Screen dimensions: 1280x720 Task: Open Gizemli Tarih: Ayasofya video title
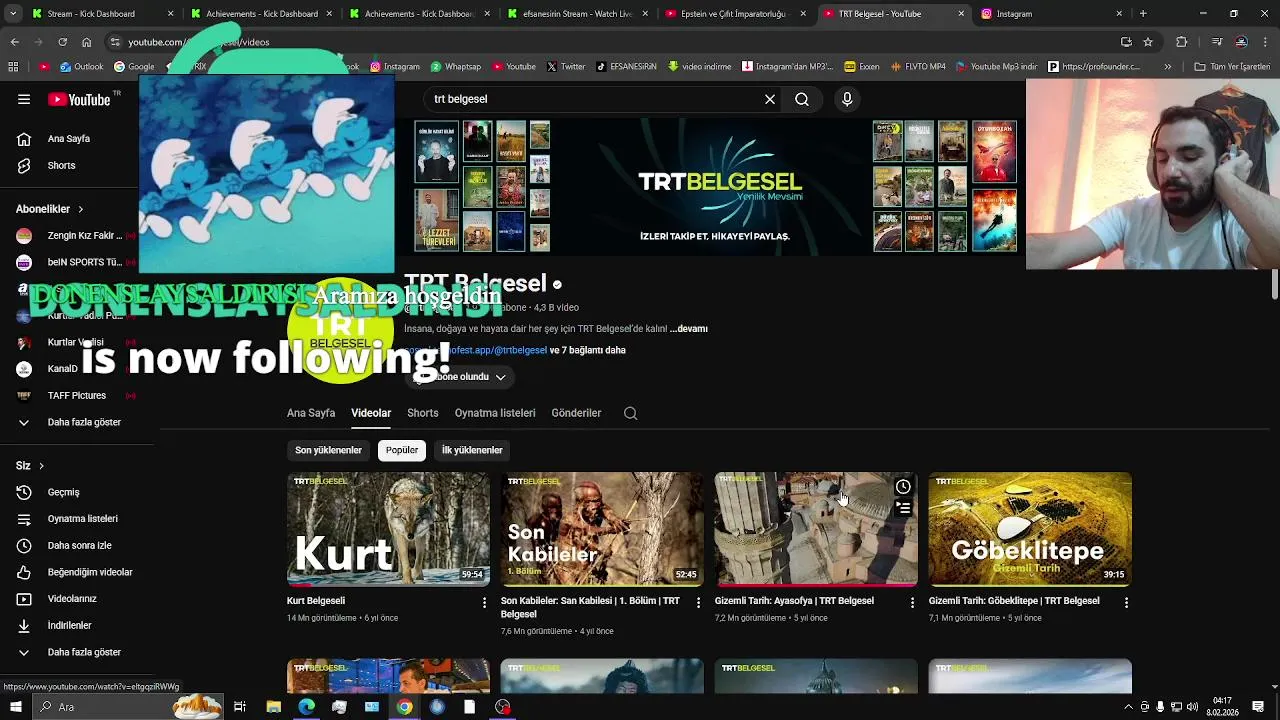(794, 601)
